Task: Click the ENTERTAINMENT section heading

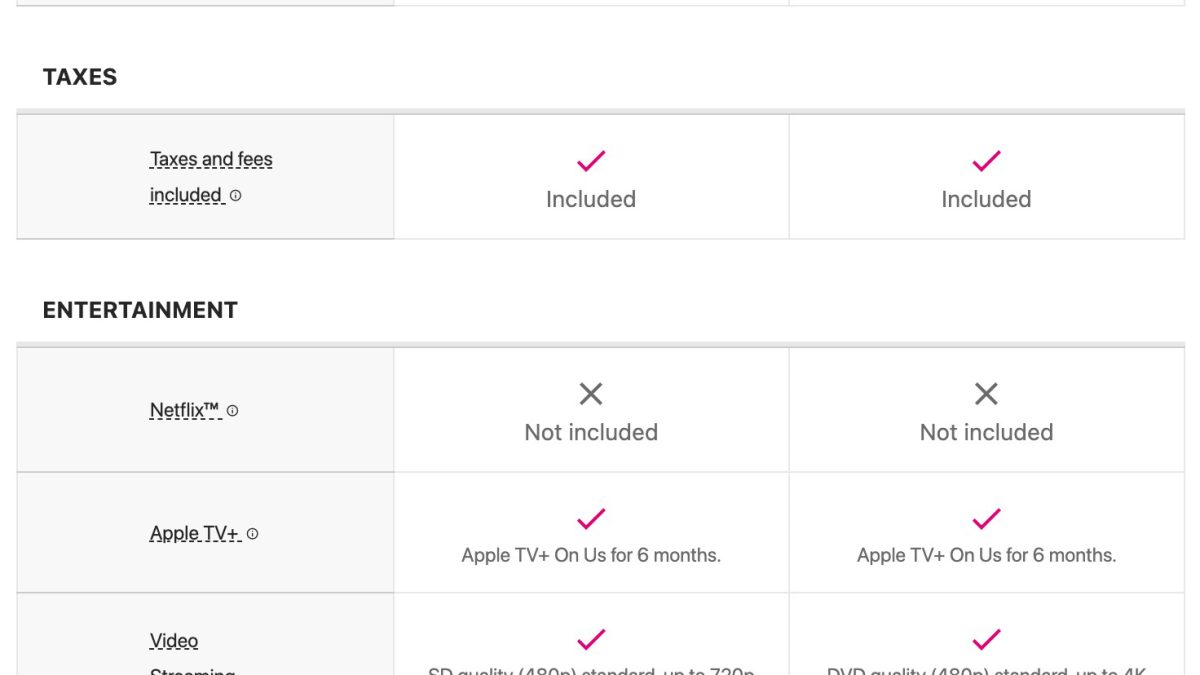Action: coord(140,310)
